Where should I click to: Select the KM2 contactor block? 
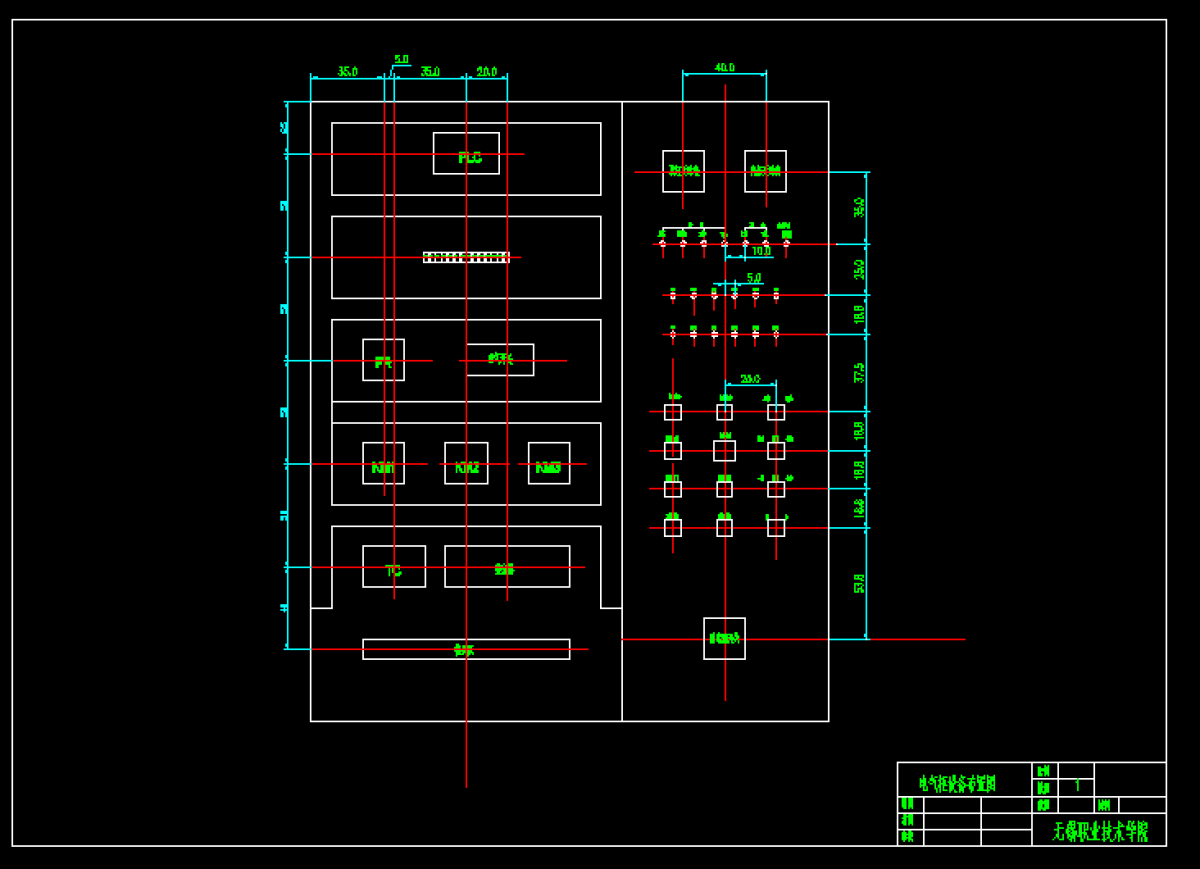point(466,465)
